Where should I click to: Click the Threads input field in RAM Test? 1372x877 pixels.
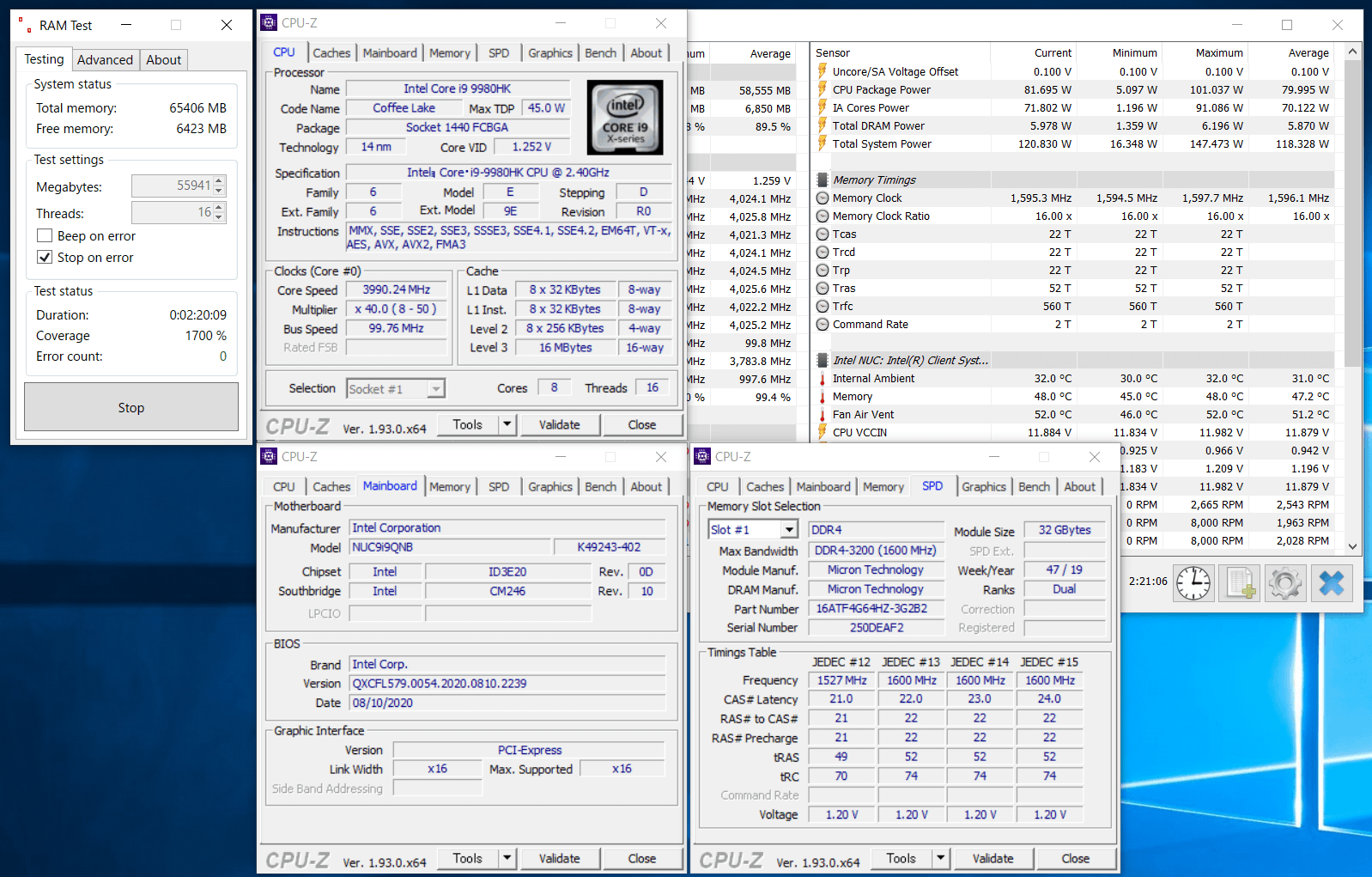tap(172, 212)
